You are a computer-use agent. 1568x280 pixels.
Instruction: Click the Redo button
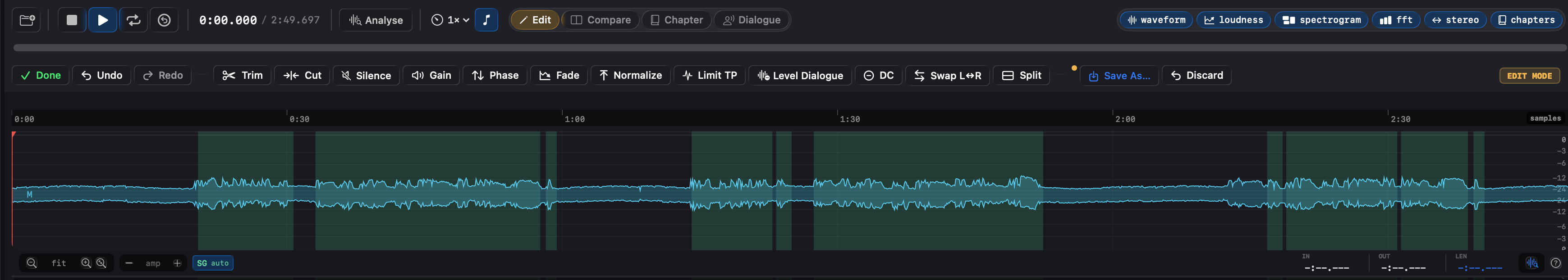[162, 75]
